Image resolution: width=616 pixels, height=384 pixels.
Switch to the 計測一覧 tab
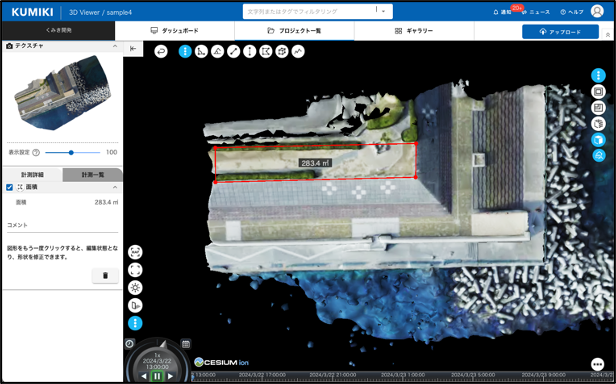93,175
